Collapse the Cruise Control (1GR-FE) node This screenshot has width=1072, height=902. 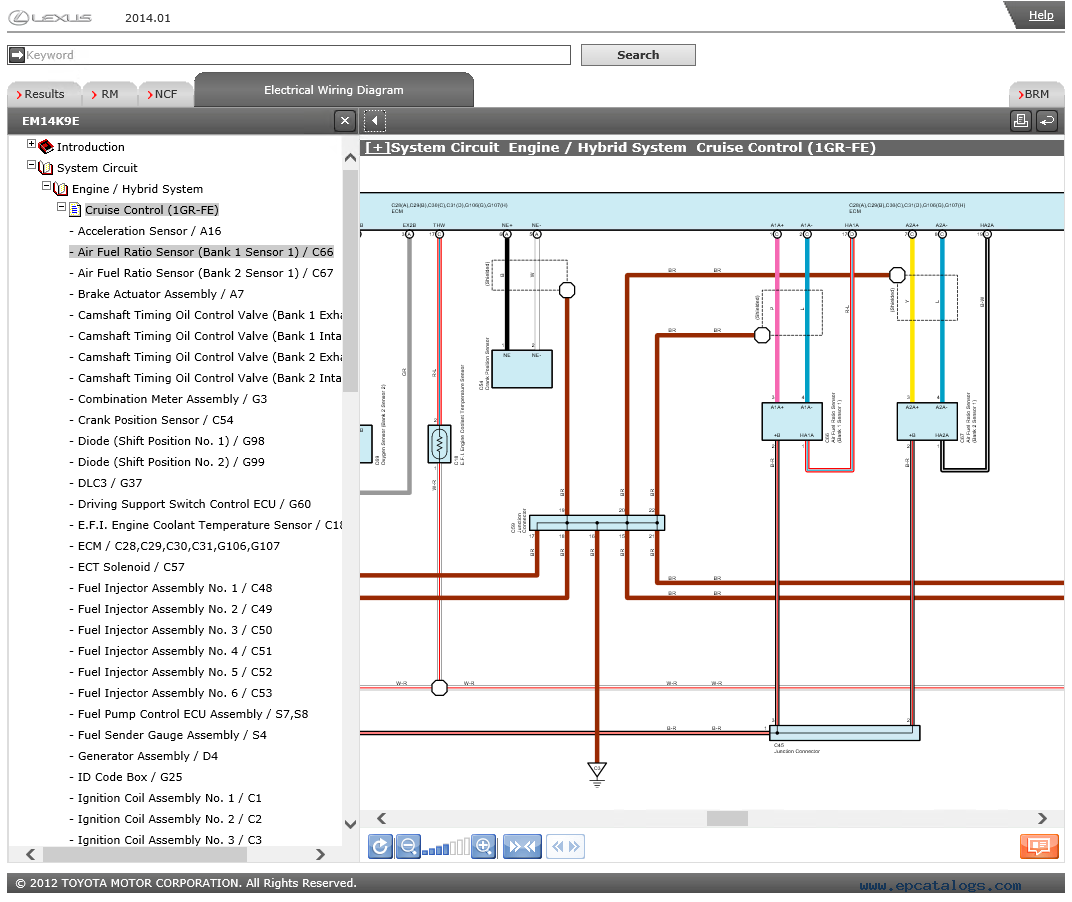(x=61, y=207)
